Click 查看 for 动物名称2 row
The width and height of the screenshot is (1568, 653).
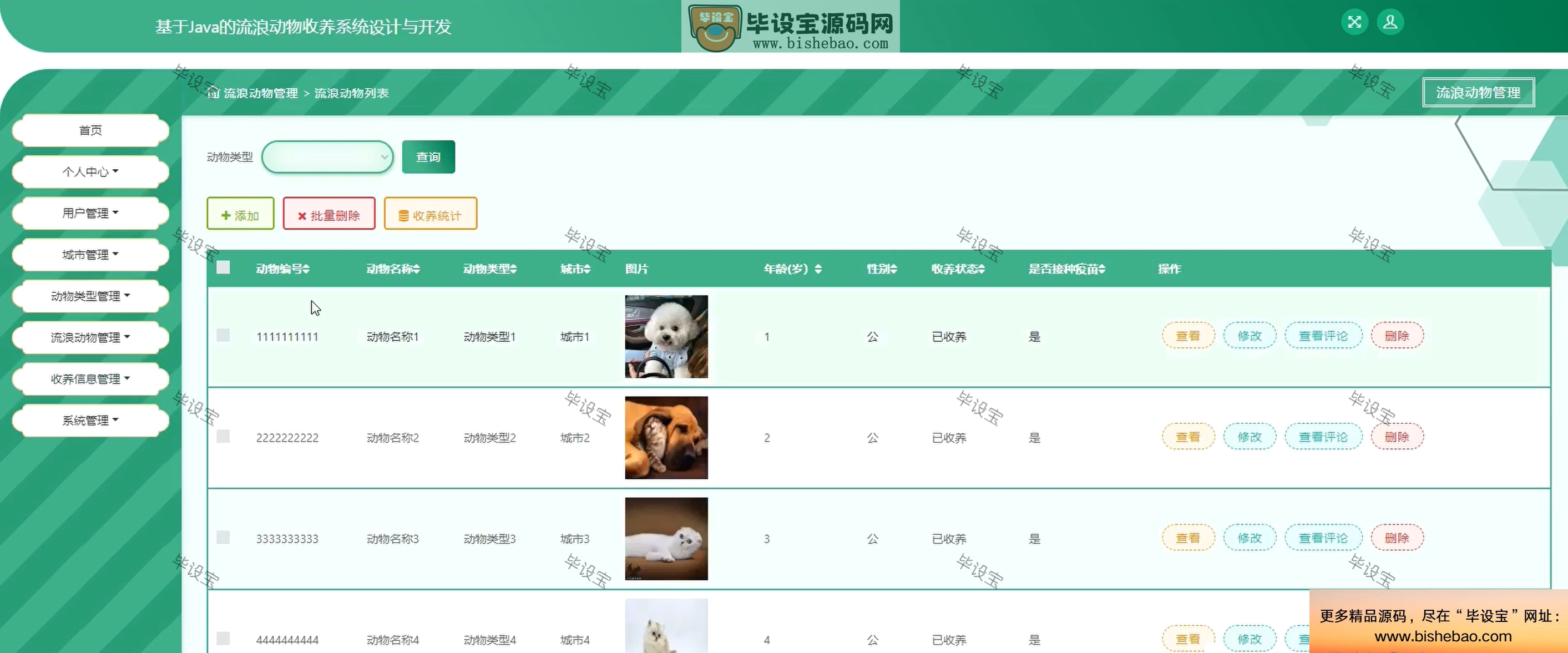pyautogui.click(x=1188, y=436)
